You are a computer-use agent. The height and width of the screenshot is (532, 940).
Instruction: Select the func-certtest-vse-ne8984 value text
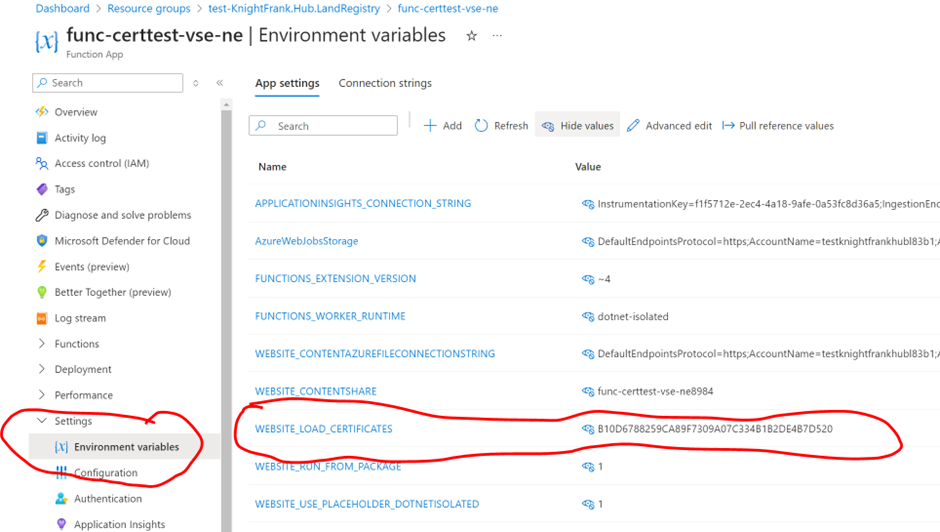point(656,391)
